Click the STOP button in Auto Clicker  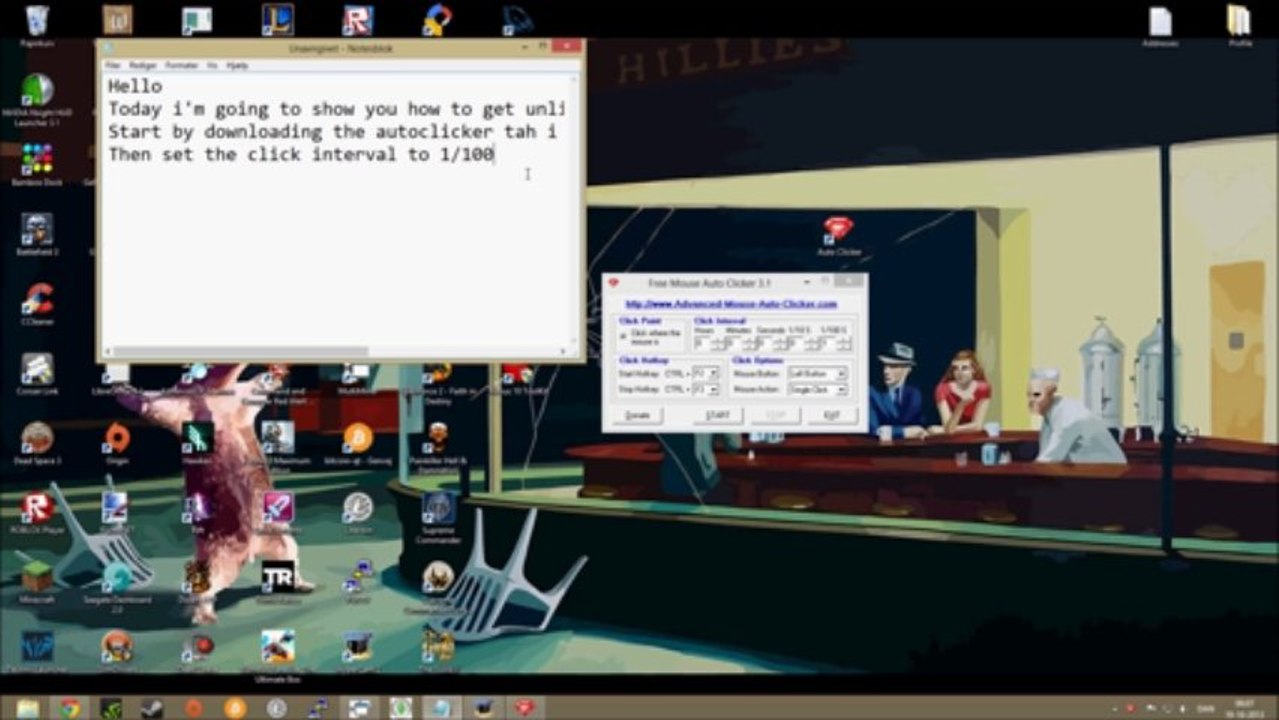pyautogui.click(x=775, y=415)
